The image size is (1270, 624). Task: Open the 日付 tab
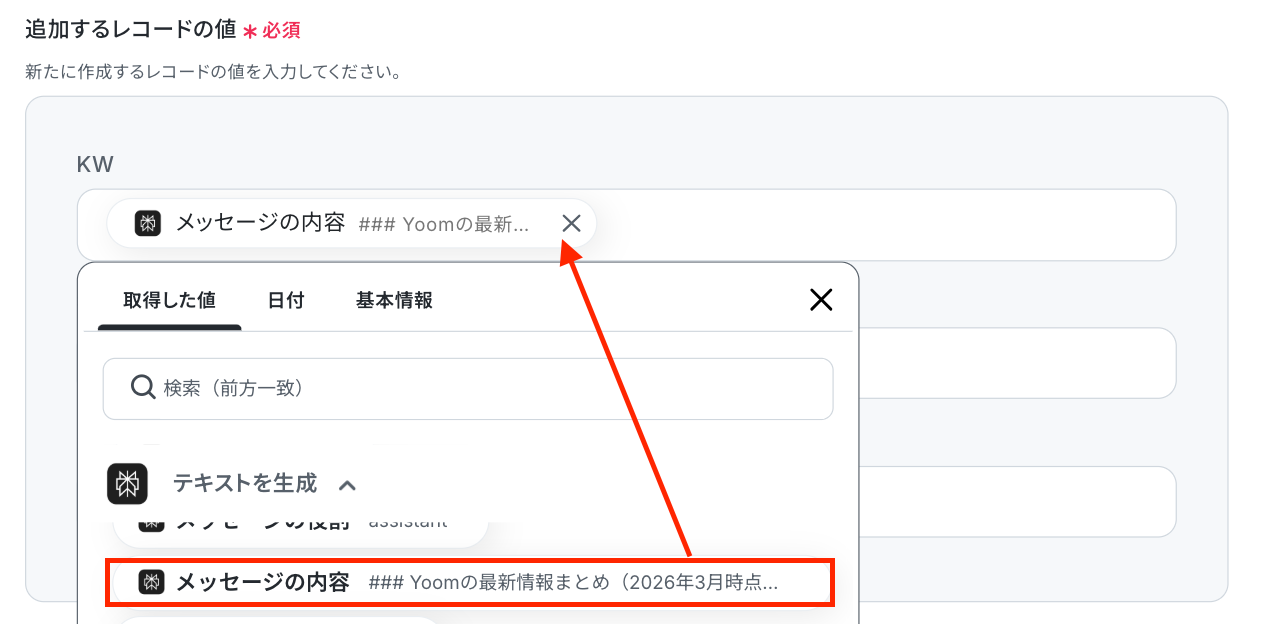[x=286, y=300]
